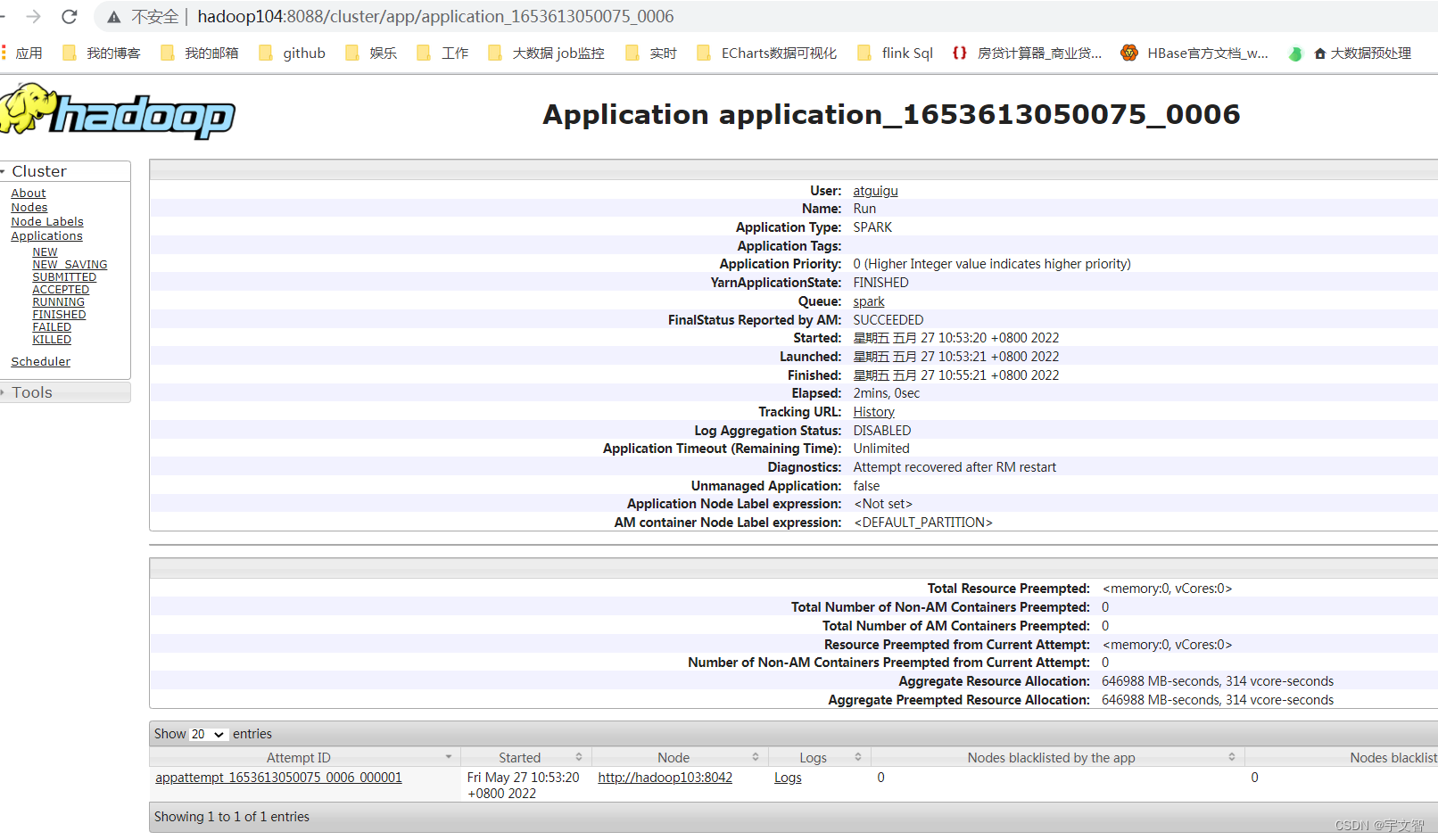The image size is (1438, 840).
Task: Open the 房贷计算器 bookmark
Action: point(1027,54)
